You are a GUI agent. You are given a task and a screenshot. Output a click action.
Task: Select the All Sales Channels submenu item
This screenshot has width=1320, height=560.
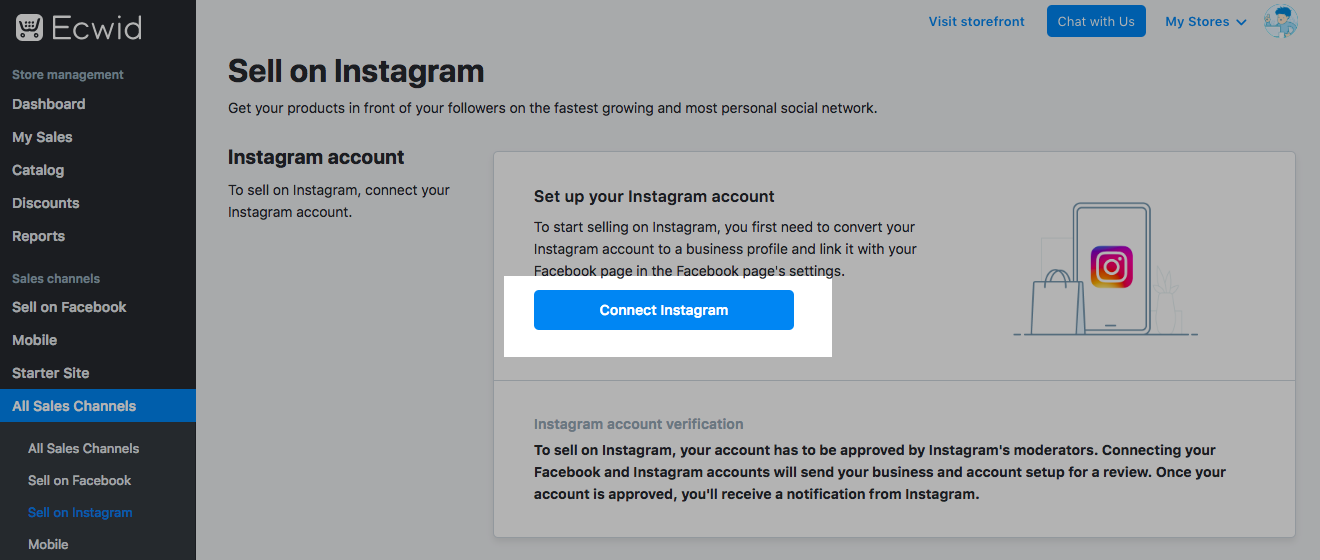pyautogui.click(x=83, y=449)
